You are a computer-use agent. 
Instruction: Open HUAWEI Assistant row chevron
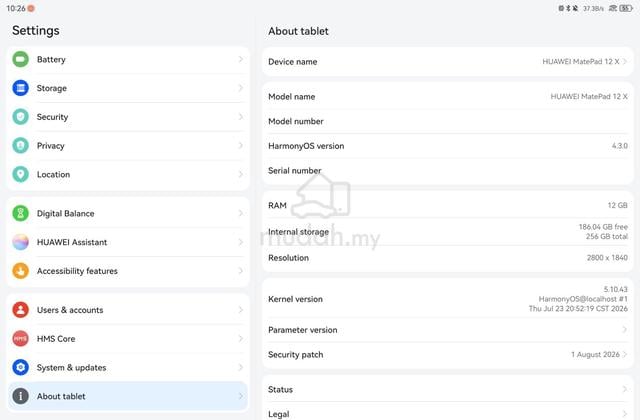241,242
